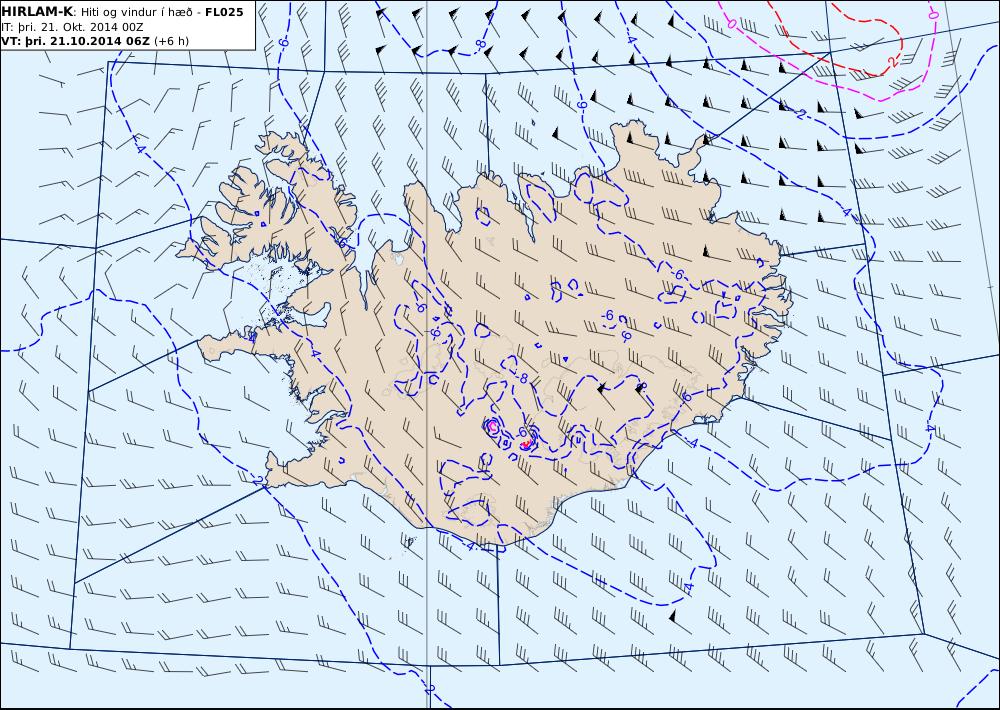Screen dimensions: 1000x710
Task: Click the red '2' isotherm contour label
Action: [x=893, y=62]
